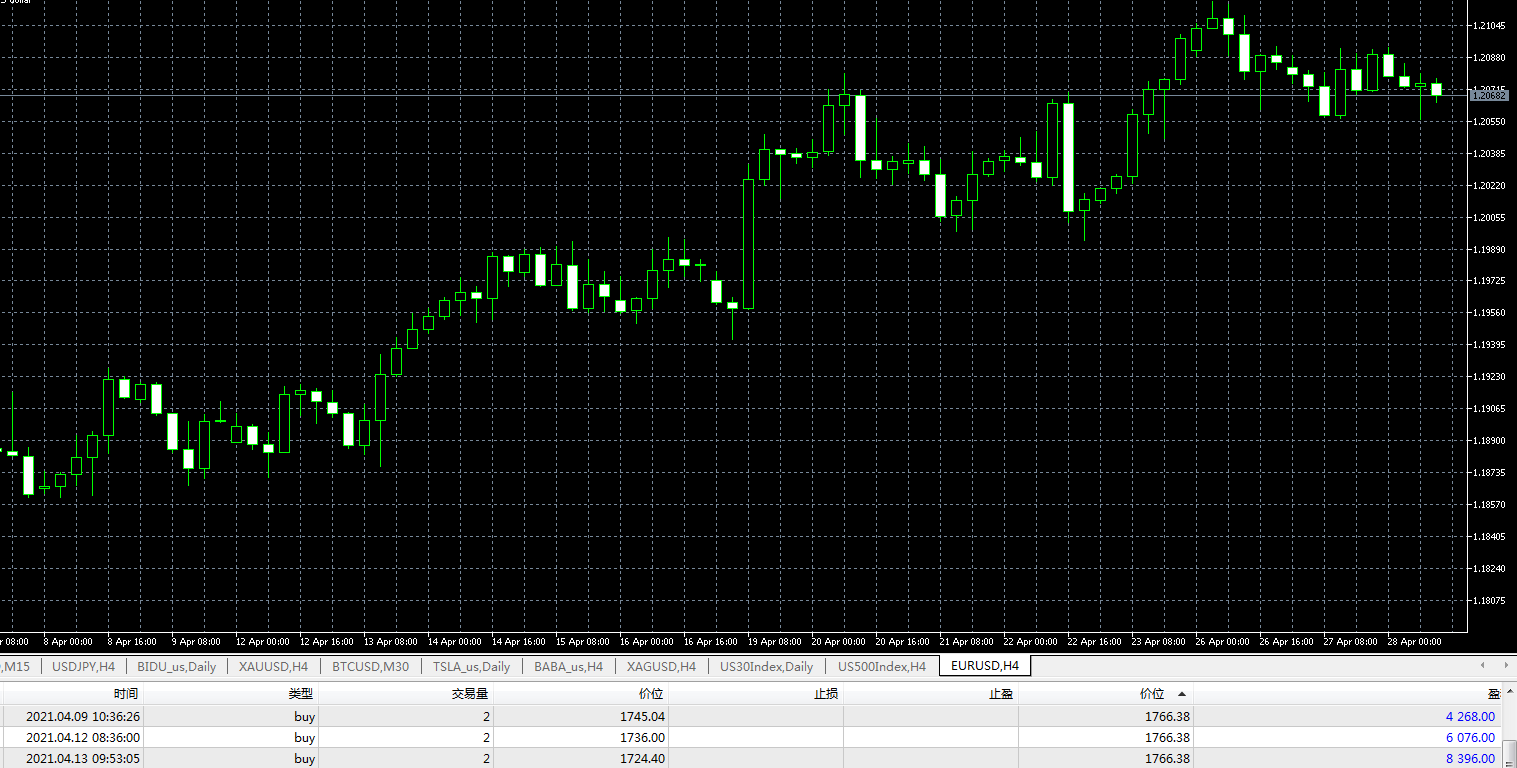Image resolution: width=1517 pixels, height=768 pixels.
Task: Switch to the BABA_us,H4 tab
Action: 568,666
